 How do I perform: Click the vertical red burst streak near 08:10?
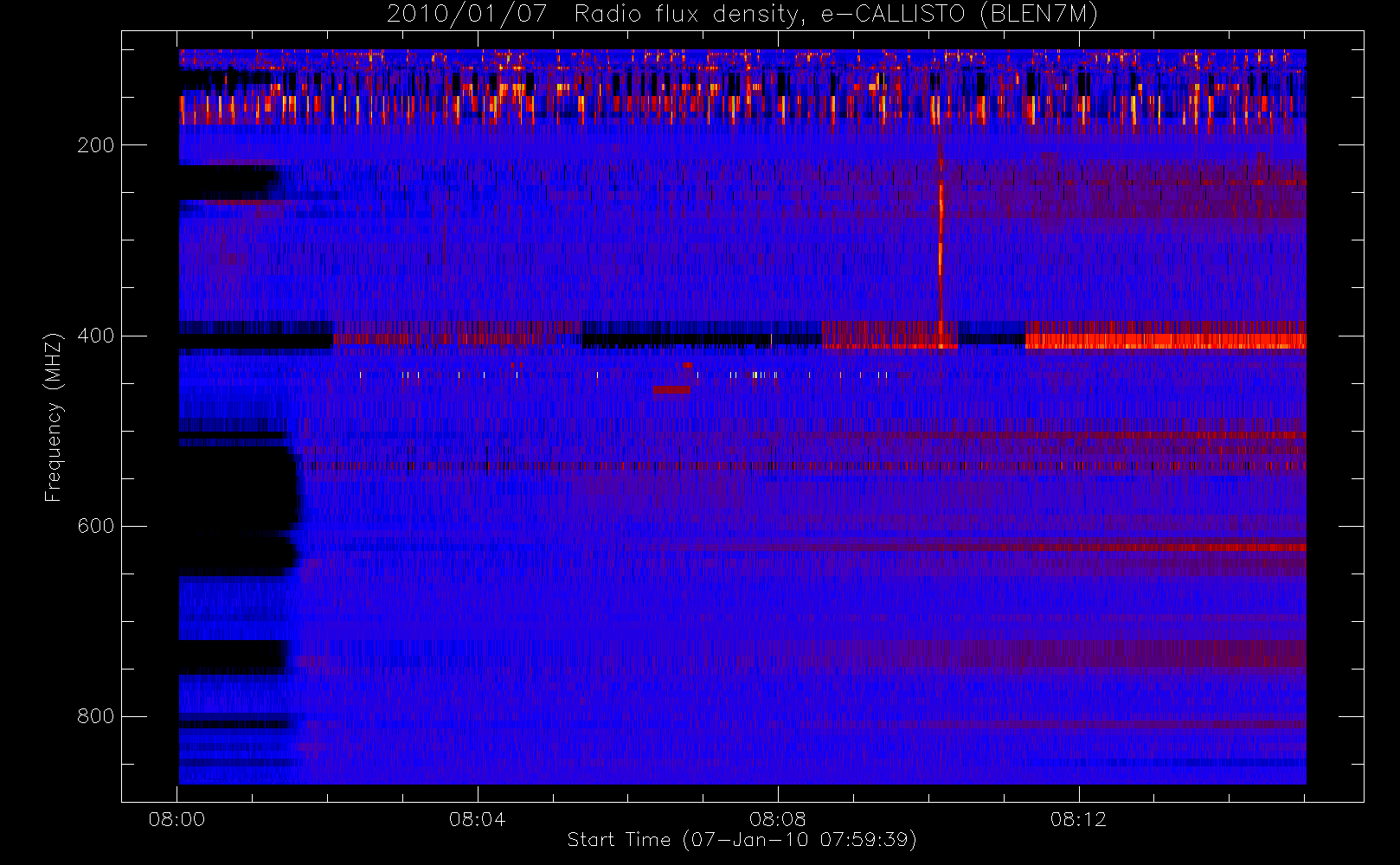coord(941,247)
